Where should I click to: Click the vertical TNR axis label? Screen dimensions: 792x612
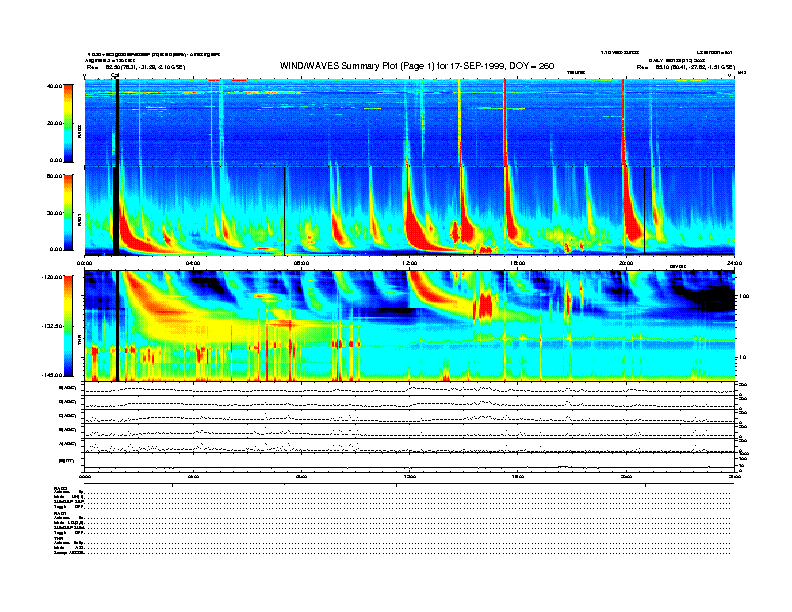click(x=80, y=341)
